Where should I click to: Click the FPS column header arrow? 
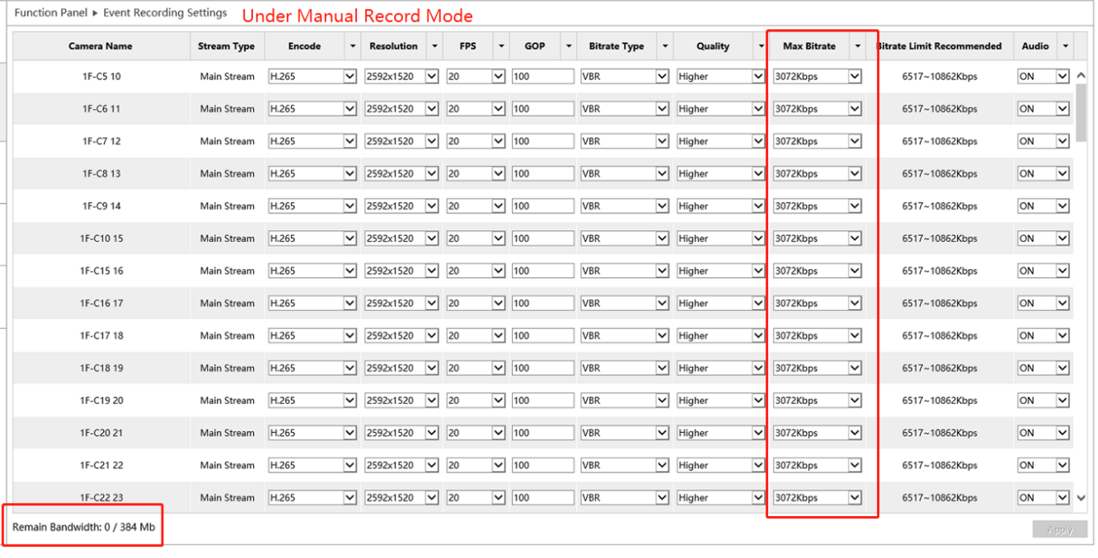tap(500, 46)
